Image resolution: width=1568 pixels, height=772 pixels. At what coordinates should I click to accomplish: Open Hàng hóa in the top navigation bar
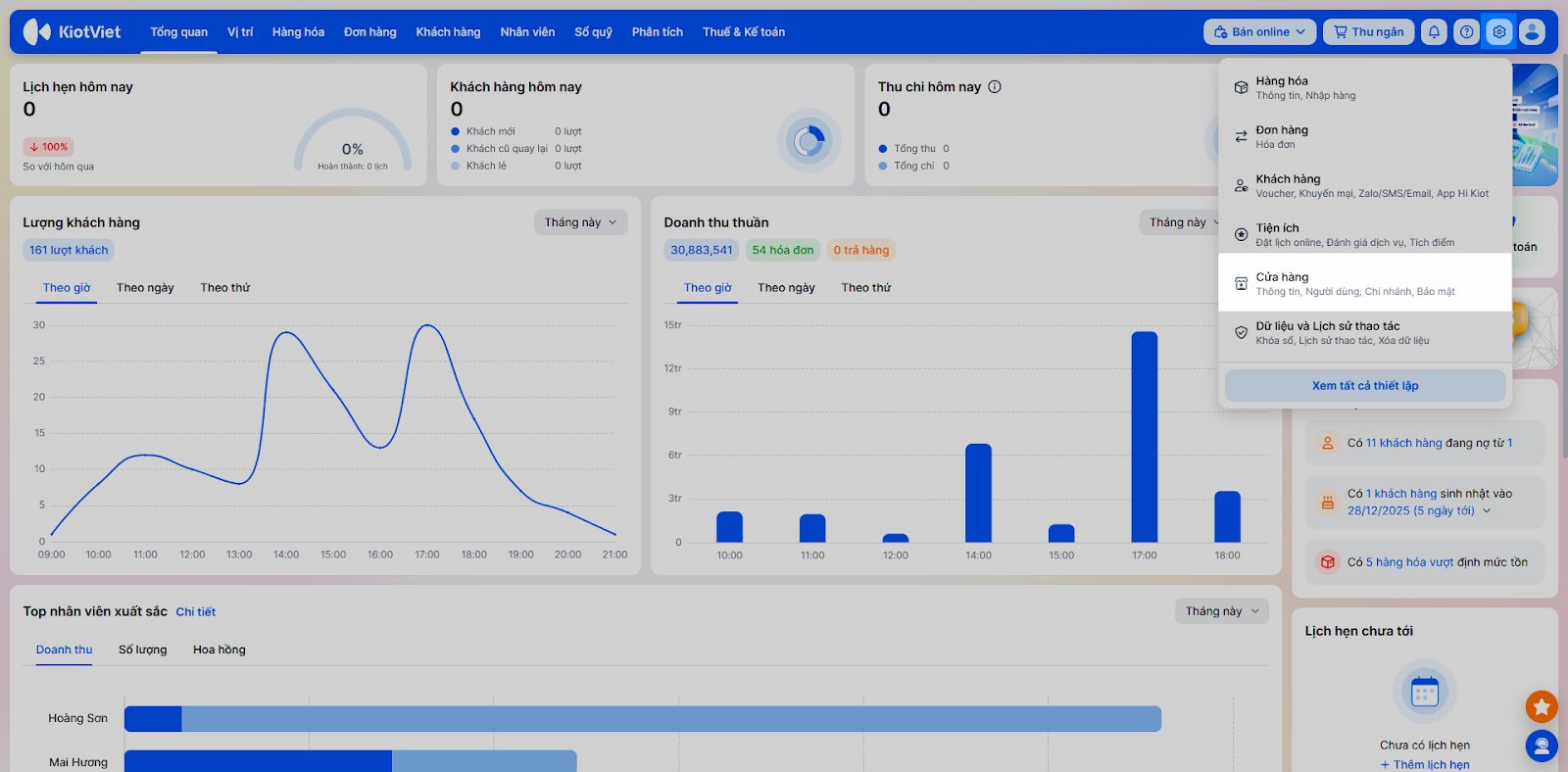298,32
